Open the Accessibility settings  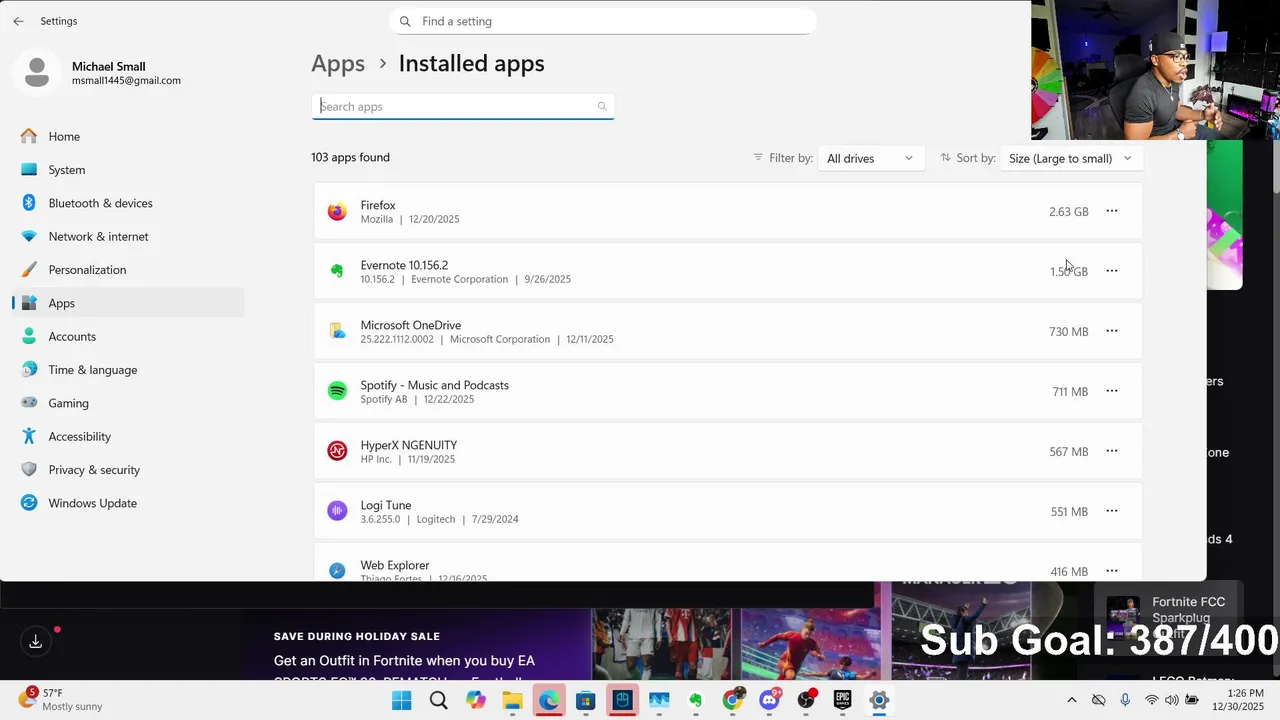(128, 436)
